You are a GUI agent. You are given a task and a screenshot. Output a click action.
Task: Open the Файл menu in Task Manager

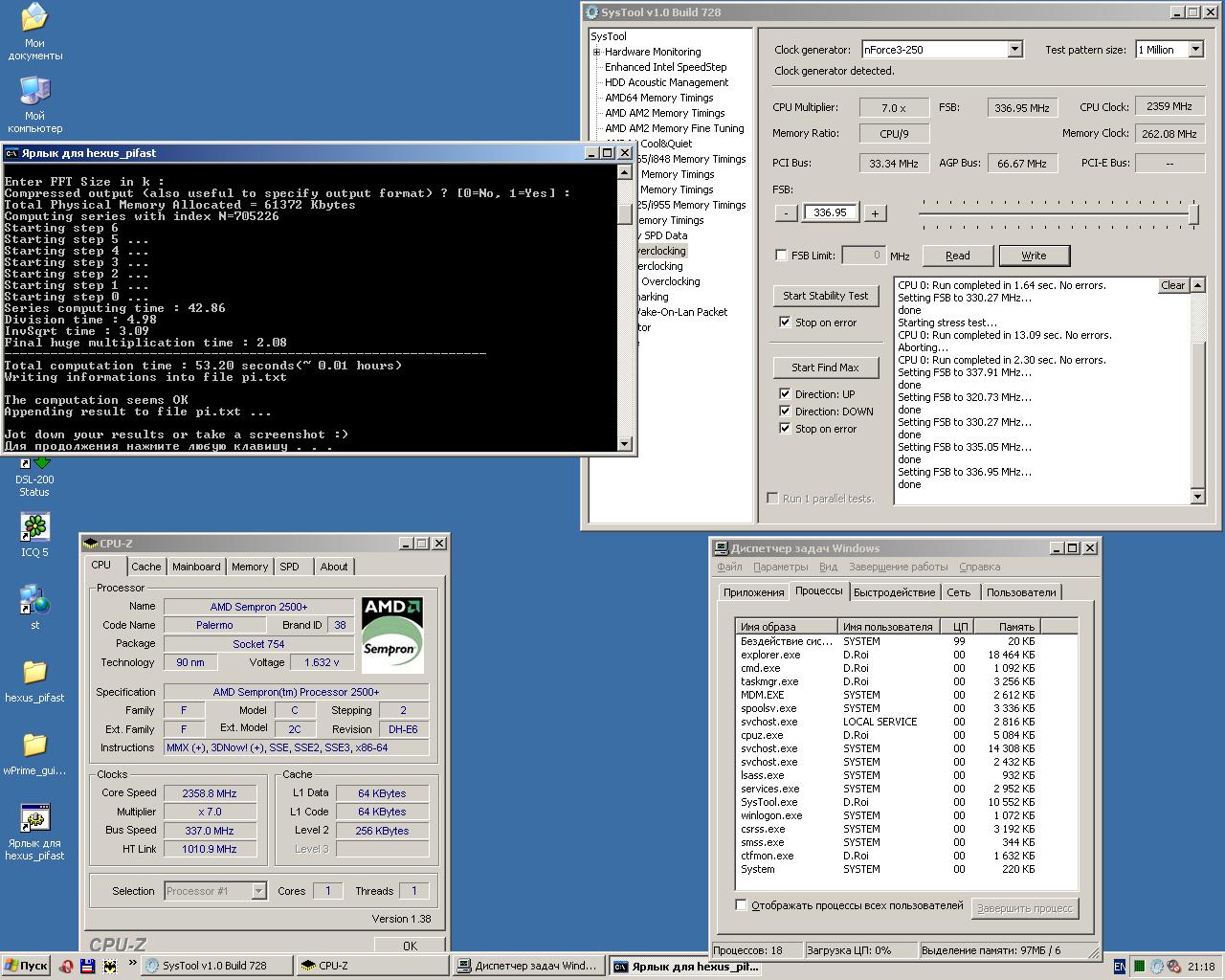click(x=729, y=567)
